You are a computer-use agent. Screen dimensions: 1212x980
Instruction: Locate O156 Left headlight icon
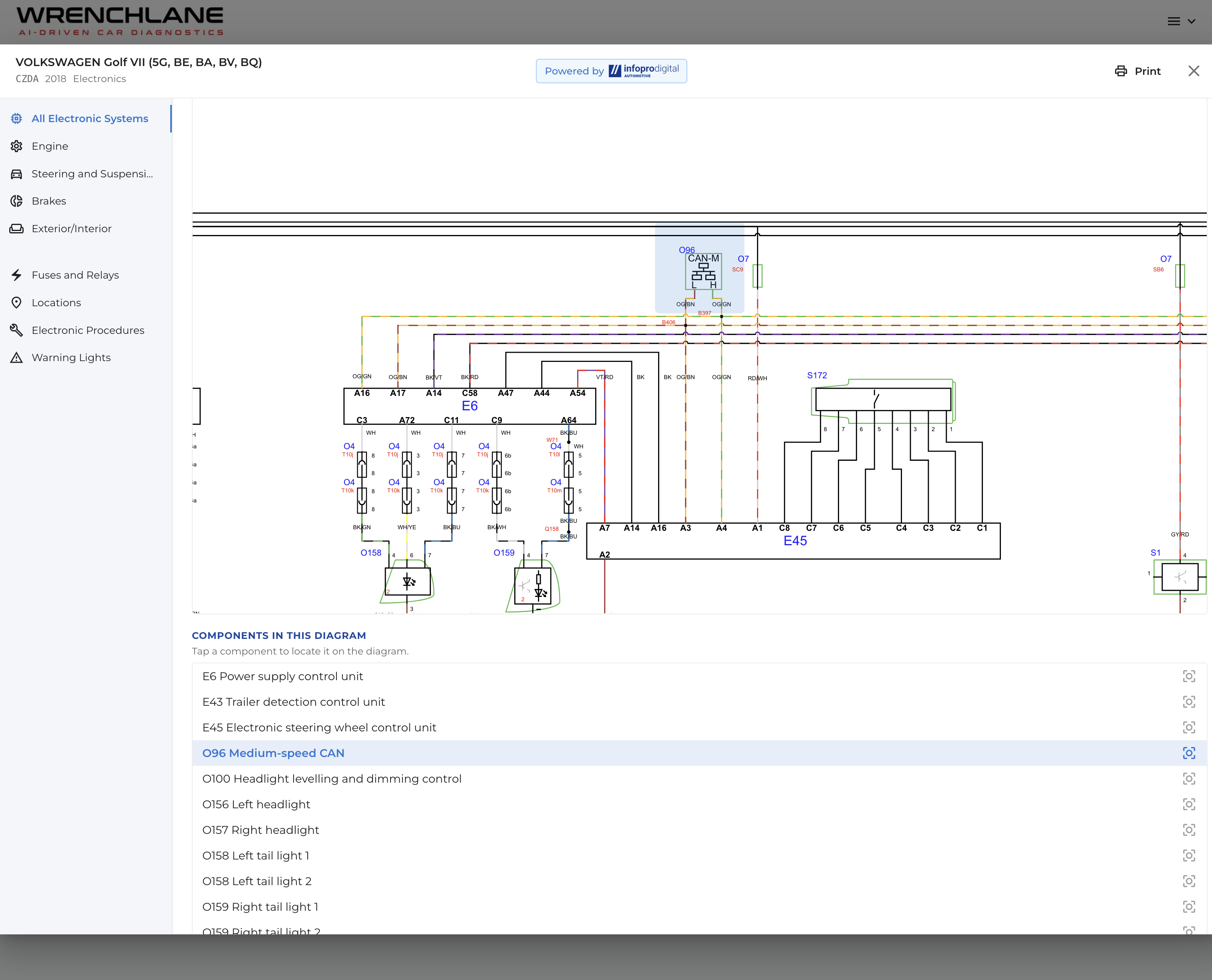(1189, 804)
